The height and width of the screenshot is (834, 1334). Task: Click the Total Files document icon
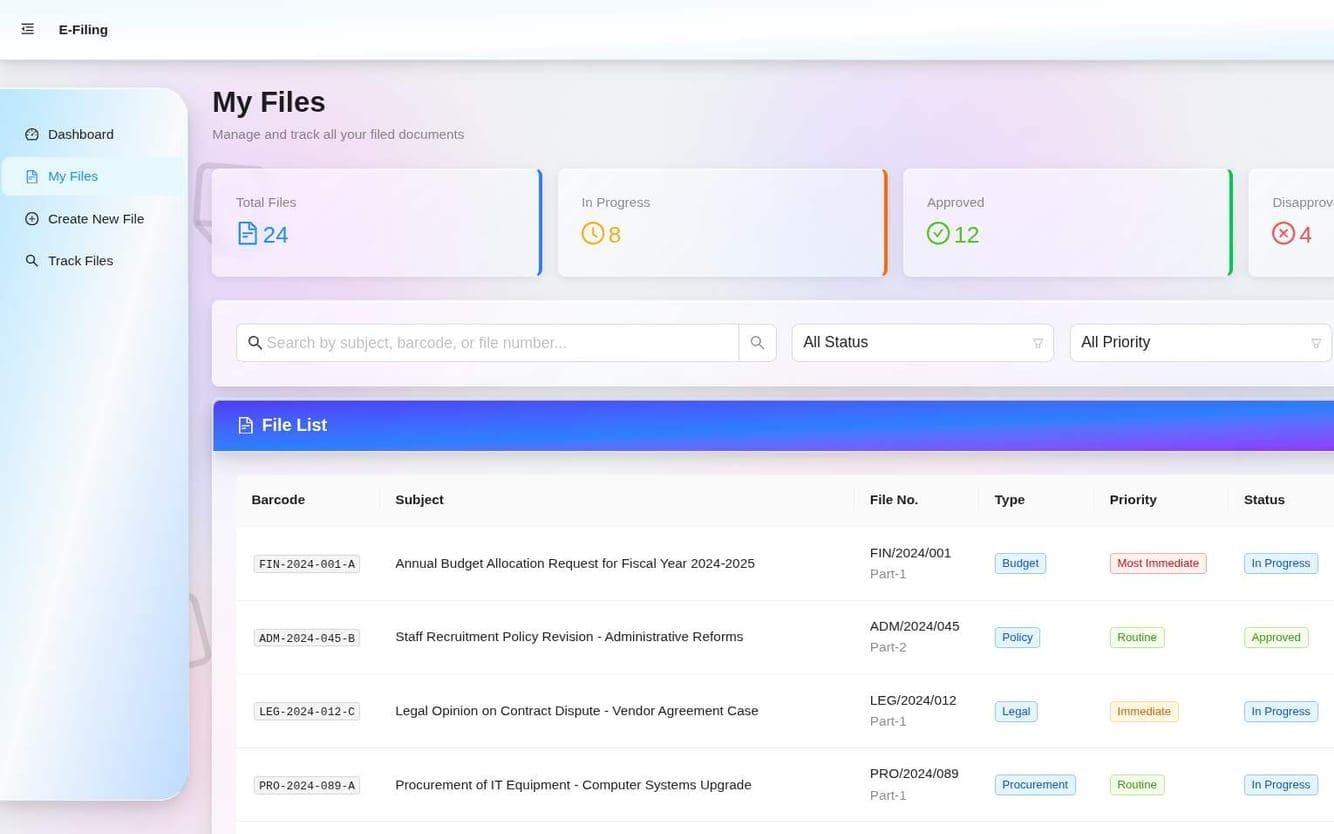247,234
